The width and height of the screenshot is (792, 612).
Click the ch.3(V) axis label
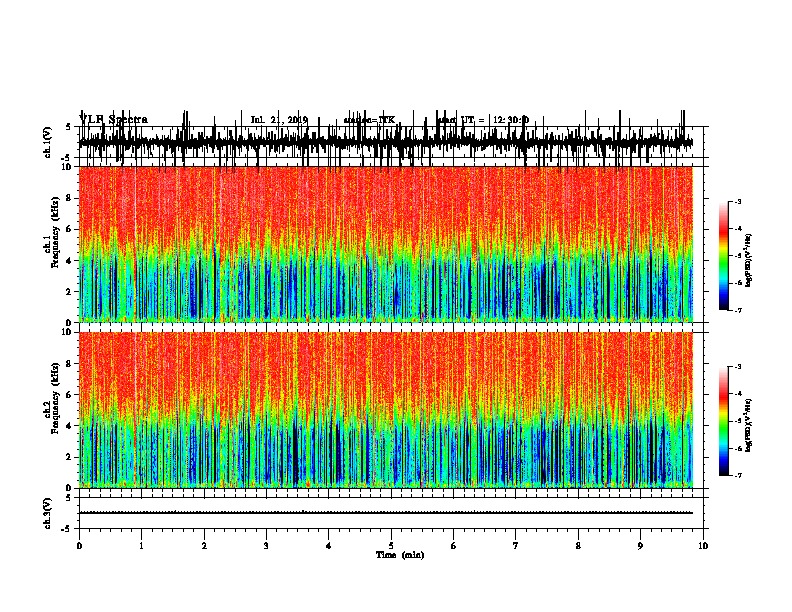click(47, 513)
